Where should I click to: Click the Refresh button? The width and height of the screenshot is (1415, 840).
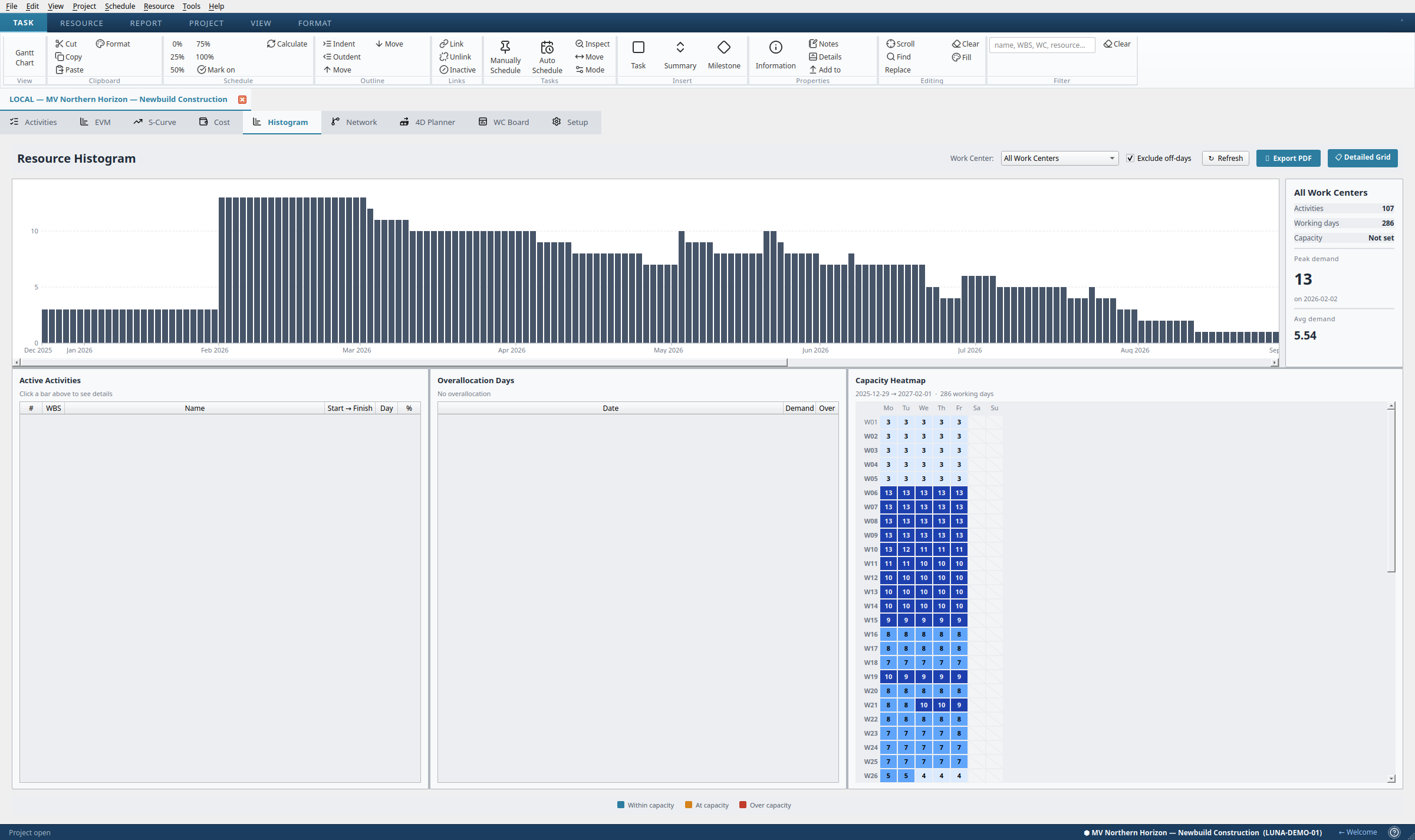pos(1225,158)
